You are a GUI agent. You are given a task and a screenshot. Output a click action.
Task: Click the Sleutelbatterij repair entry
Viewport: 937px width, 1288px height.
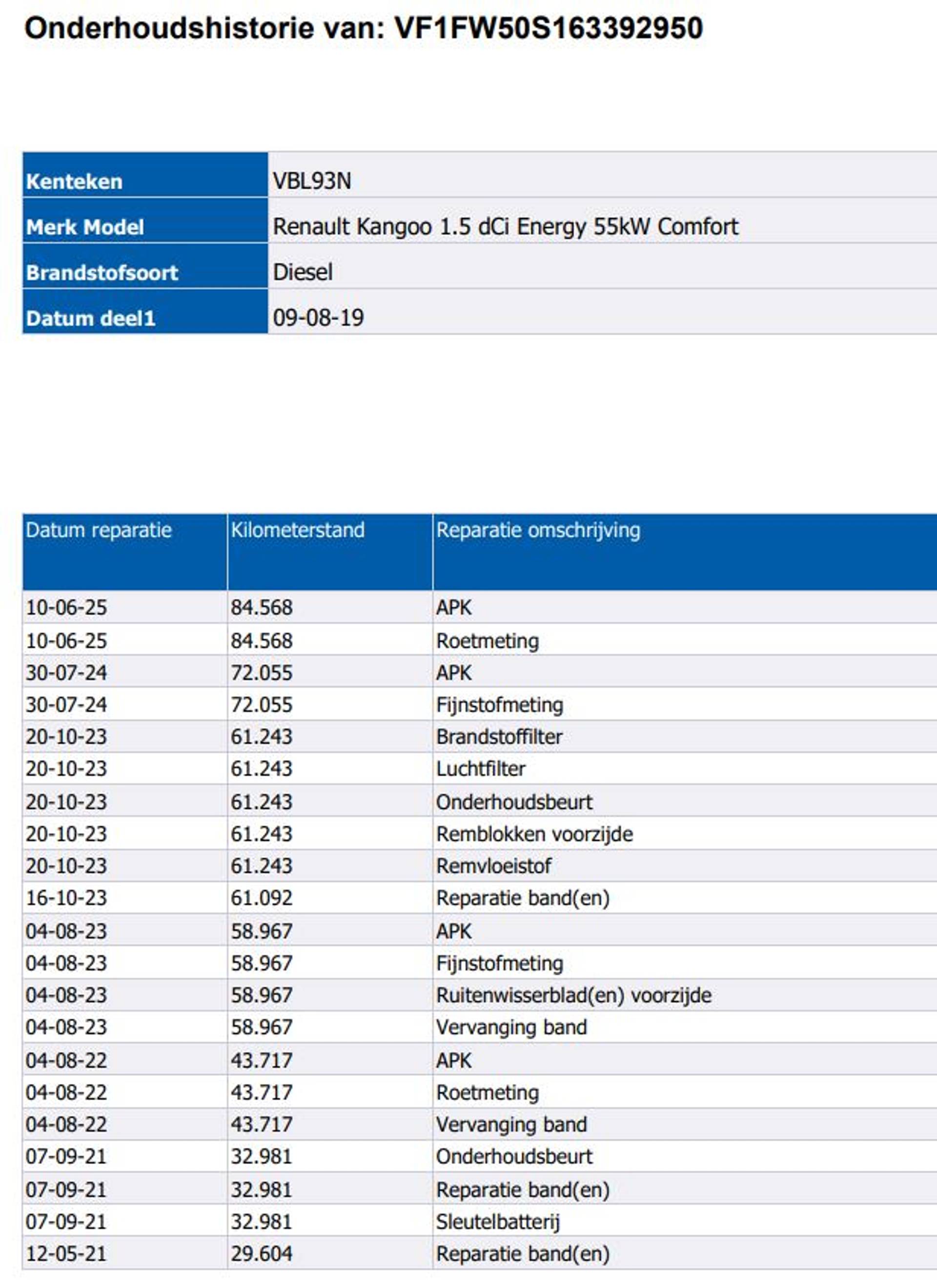tap(498, 1222)
